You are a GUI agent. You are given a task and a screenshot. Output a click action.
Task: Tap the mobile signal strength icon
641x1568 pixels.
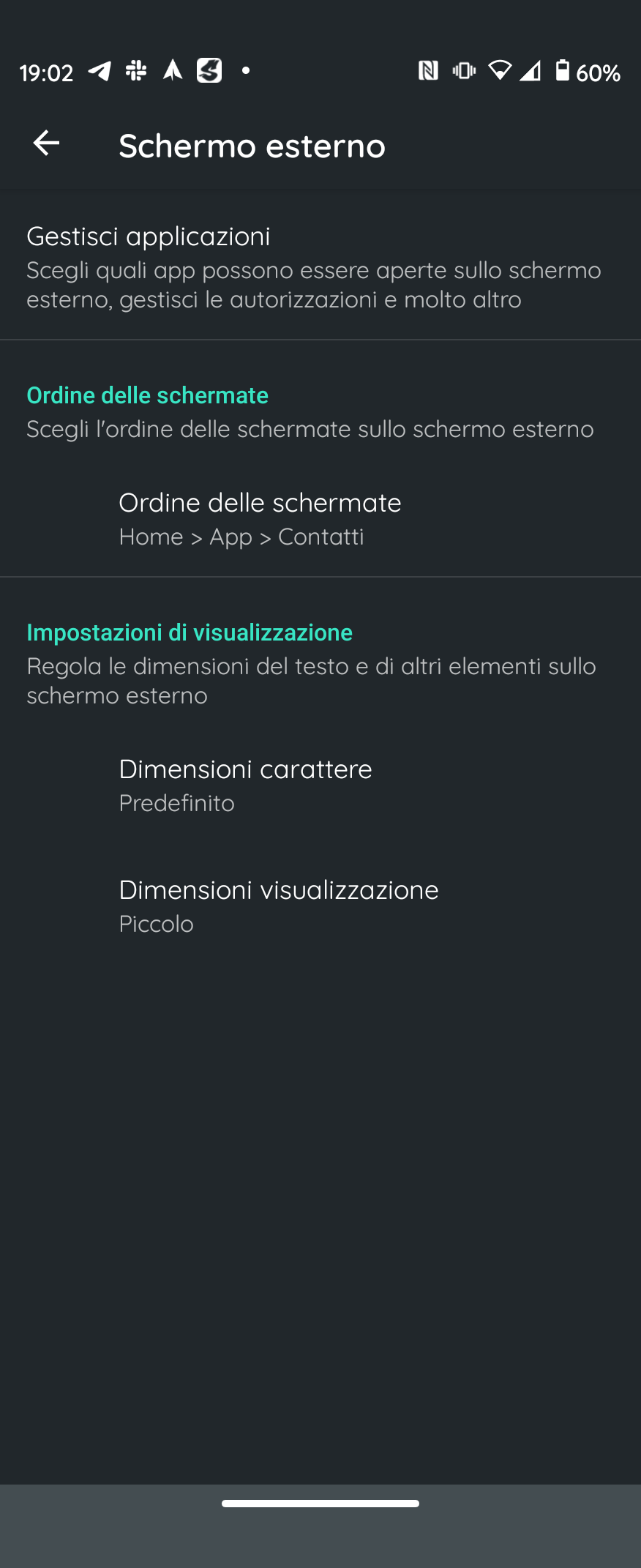pos(531,71)
